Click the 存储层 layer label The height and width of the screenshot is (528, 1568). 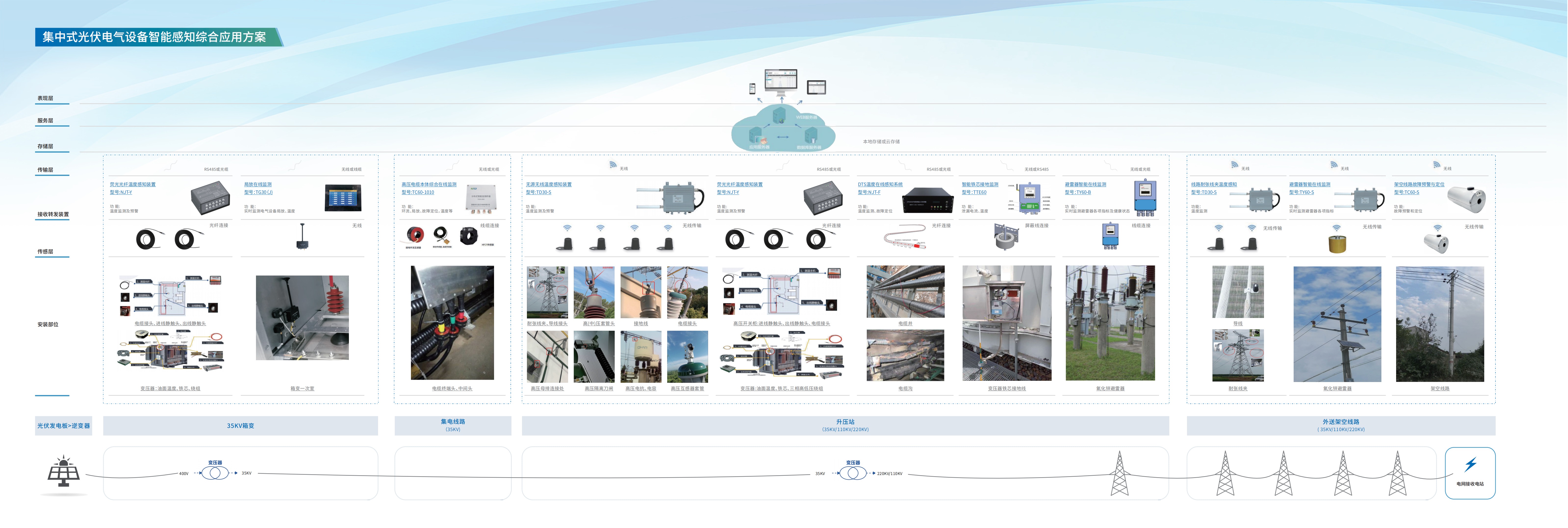[45, 146]
